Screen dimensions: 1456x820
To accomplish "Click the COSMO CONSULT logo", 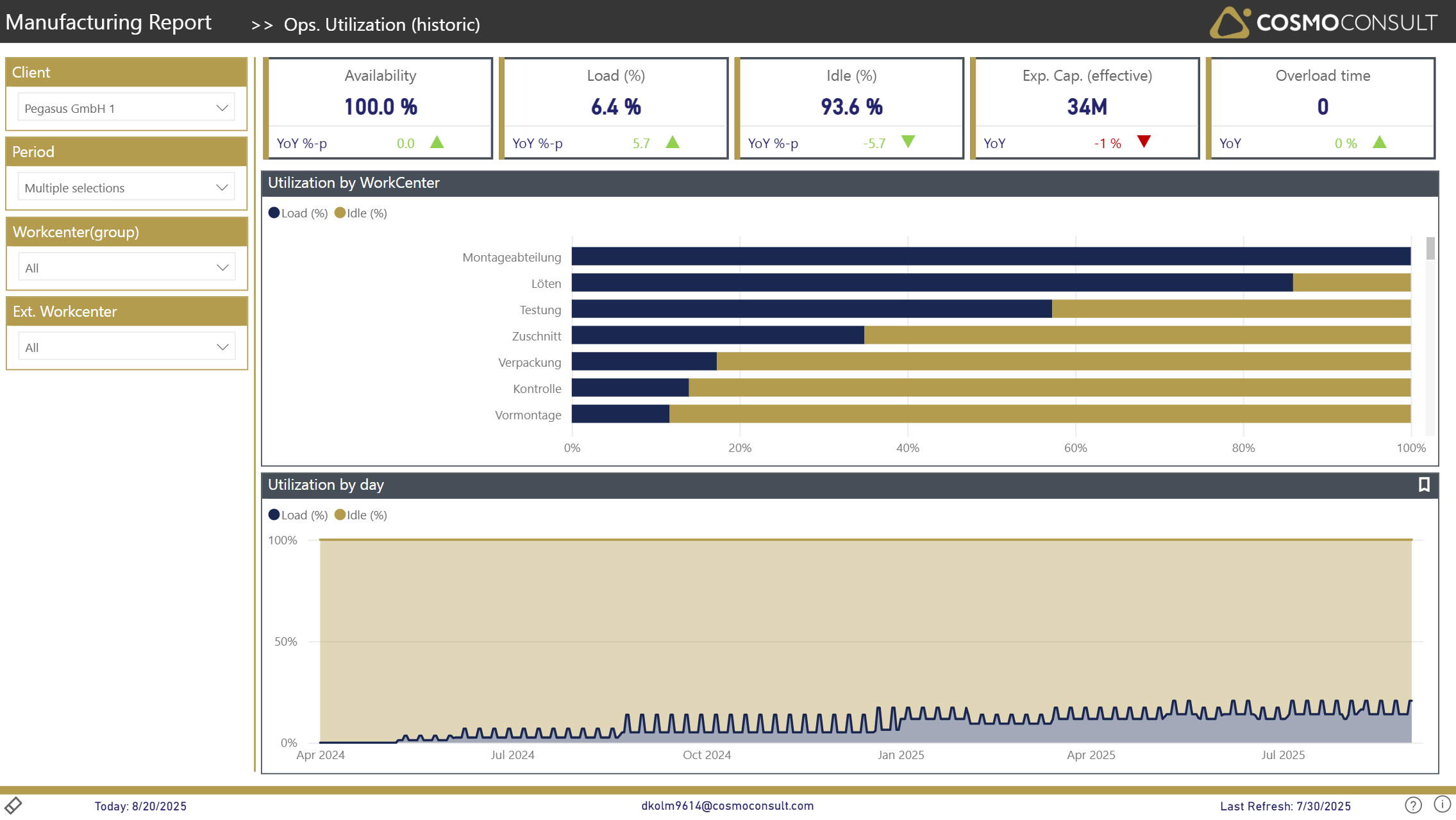I will pyautogui.click(x=1323, y=22).
